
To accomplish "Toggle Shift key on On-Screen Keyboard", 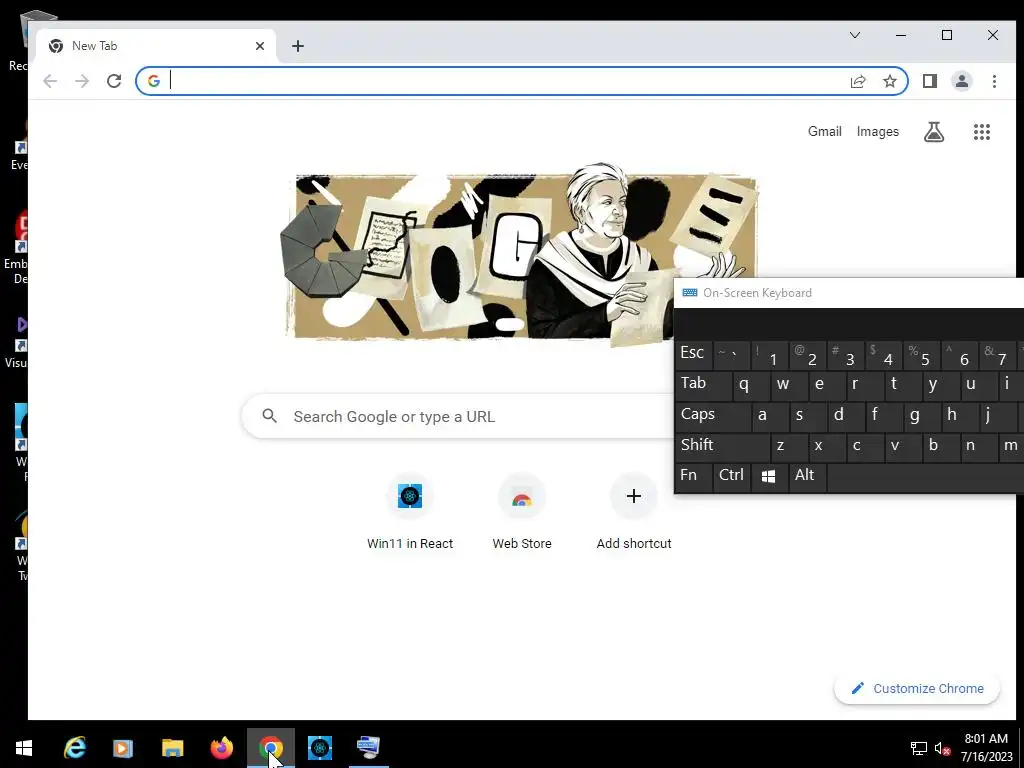I will click(722, 446).
